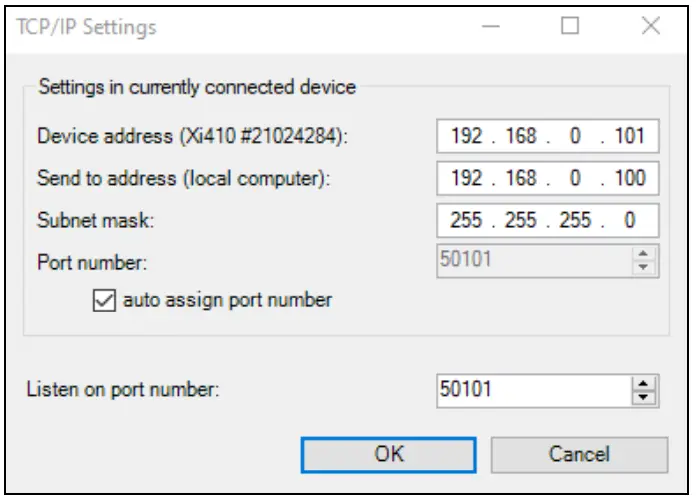Decrease Listen on port number with down arrow

[x=644, y=397]
